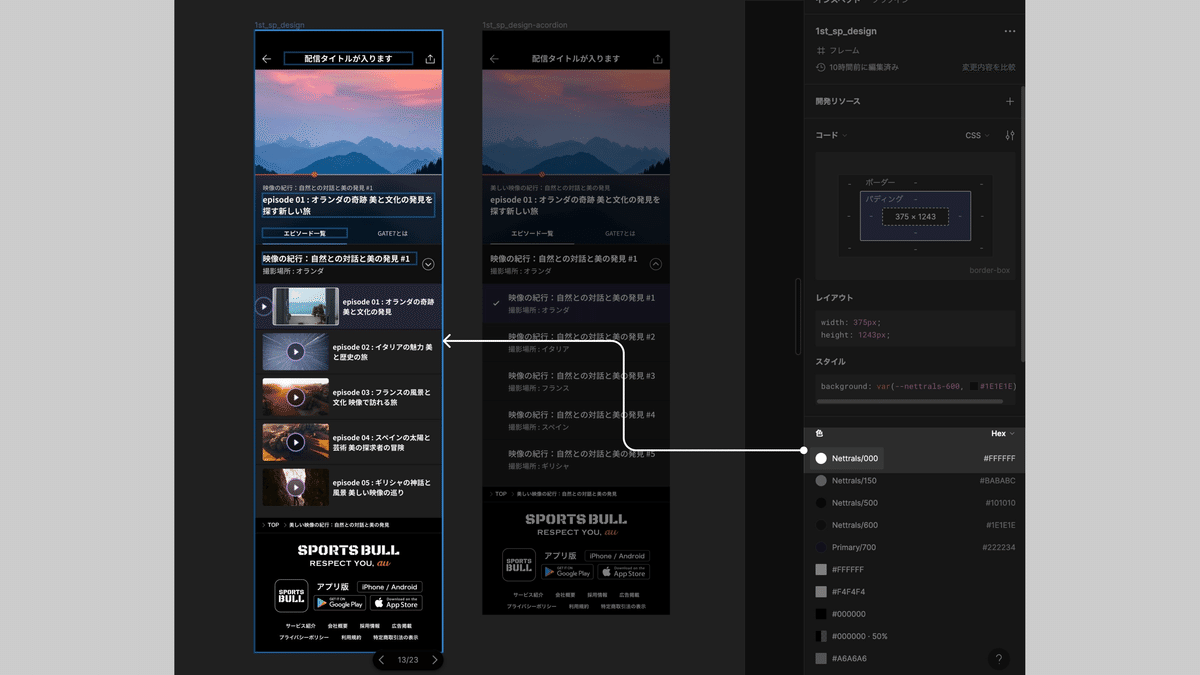Tap the share icon in 1st_sp_design-acordion frame
Screen dimensions: 1200x675
[658, 59]
